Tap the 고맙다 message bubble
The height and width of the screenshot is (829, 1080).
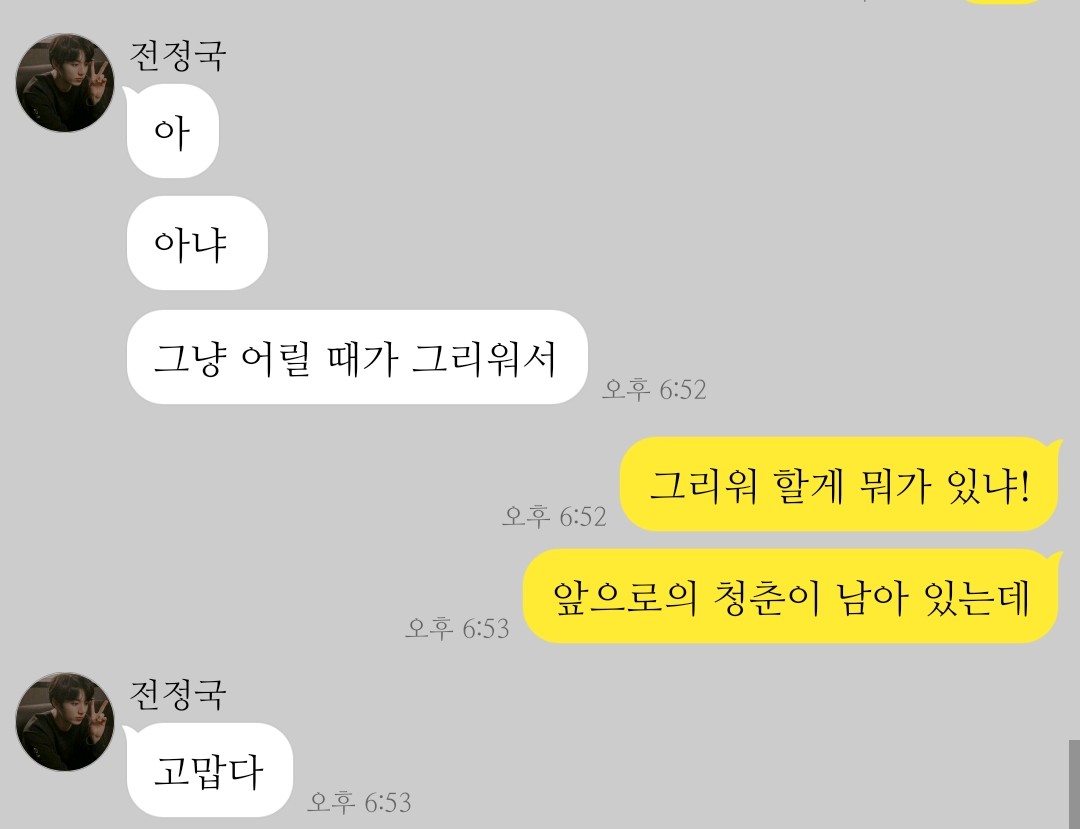[x=209, y=770]
